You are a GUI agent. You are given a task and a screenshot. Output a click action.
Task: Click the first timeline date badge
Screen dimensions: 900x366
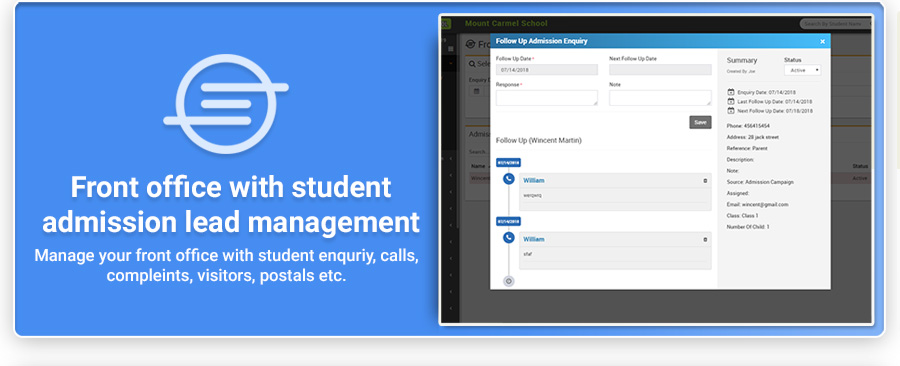509,163
